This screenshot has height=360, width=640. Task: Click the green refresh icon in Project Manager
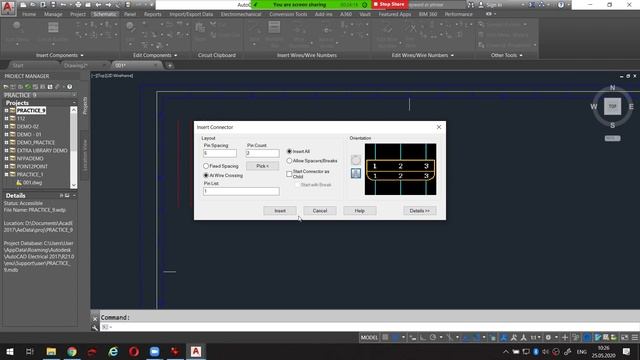[28, 87]
